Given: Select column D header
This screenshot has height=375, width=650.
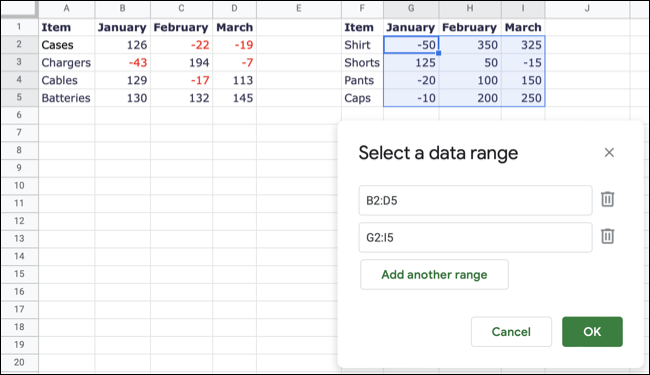Looking at the screenshot, I should coord(234,9).
